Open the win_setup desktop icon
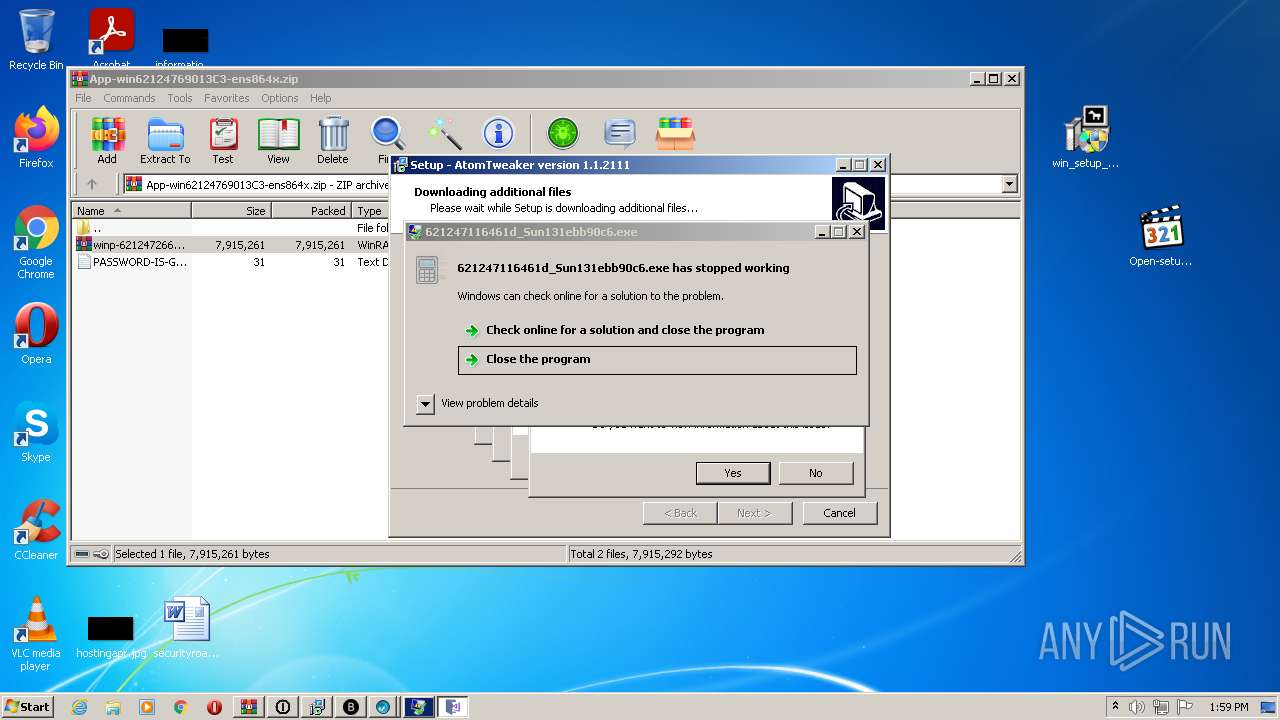Screen dimensions: 1280x720 point(1086,138)
